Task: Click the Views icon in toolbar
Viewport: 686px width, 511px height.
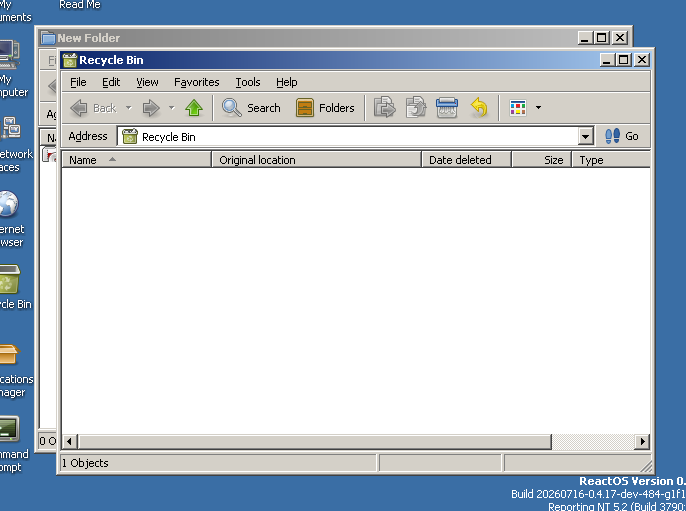Action: (518, 108)
